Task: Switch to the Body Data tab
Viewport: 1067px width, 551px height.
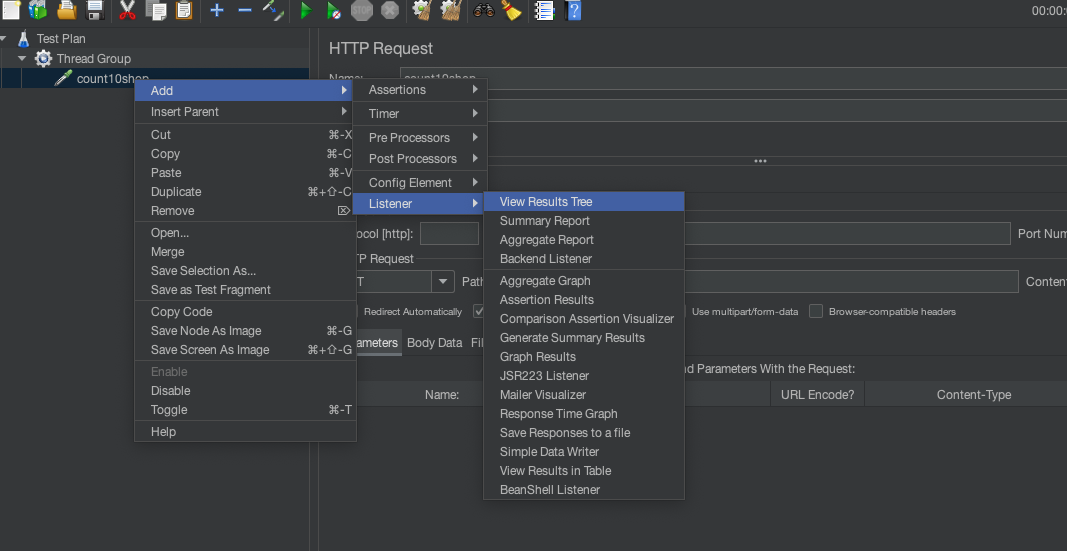Action: pyautogui.click(x=434, y=343)
